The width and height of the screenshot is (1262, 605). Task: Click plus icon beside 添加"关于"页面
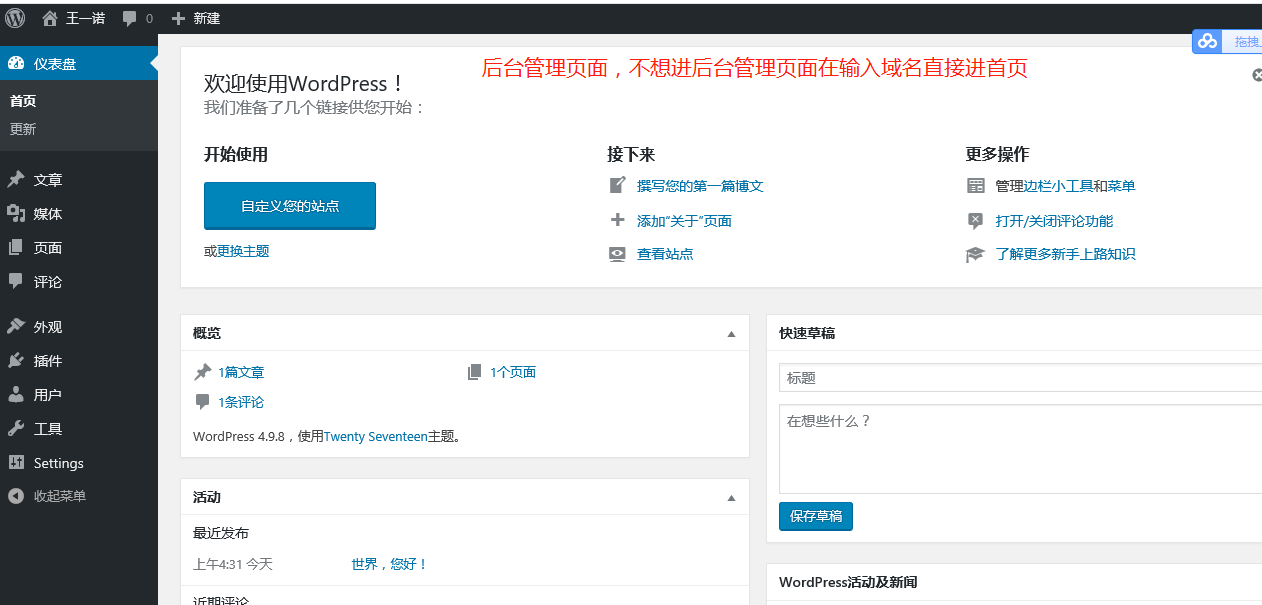click(617, 220)
